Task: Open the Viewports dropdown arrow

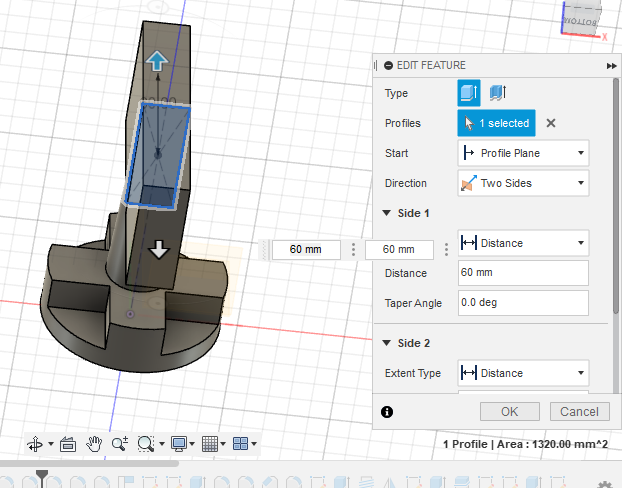Action: (254, 444)
